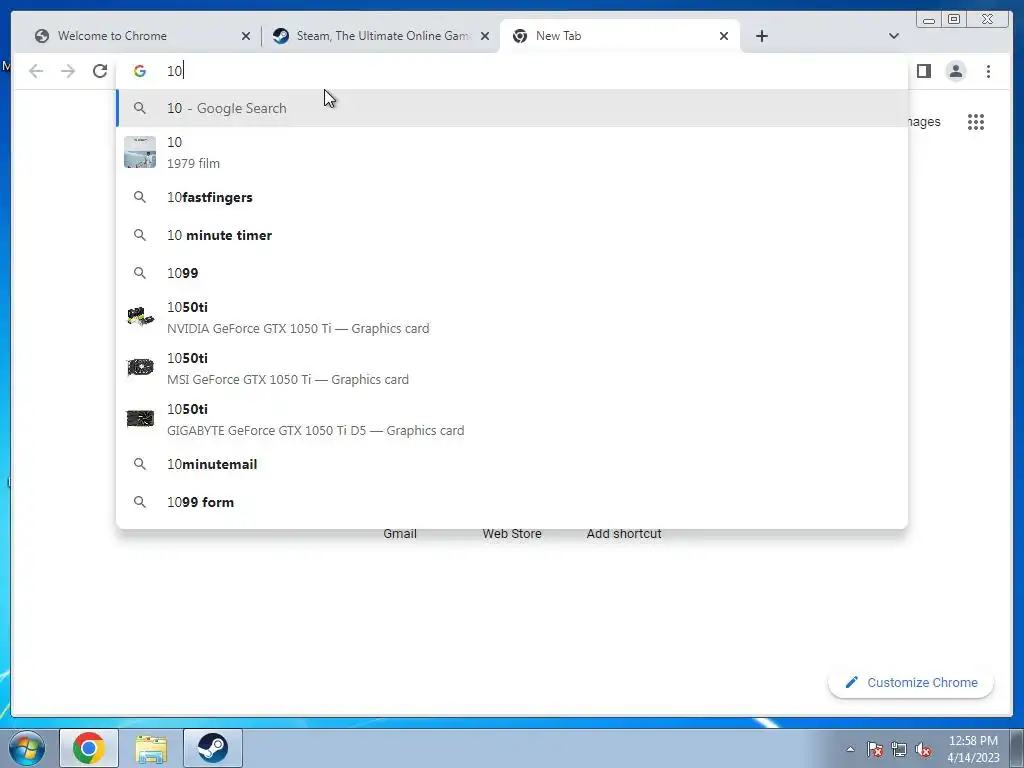1024x768 pixels.
Task: Click the MSI graphics card thumbnail
Action: 140,368
